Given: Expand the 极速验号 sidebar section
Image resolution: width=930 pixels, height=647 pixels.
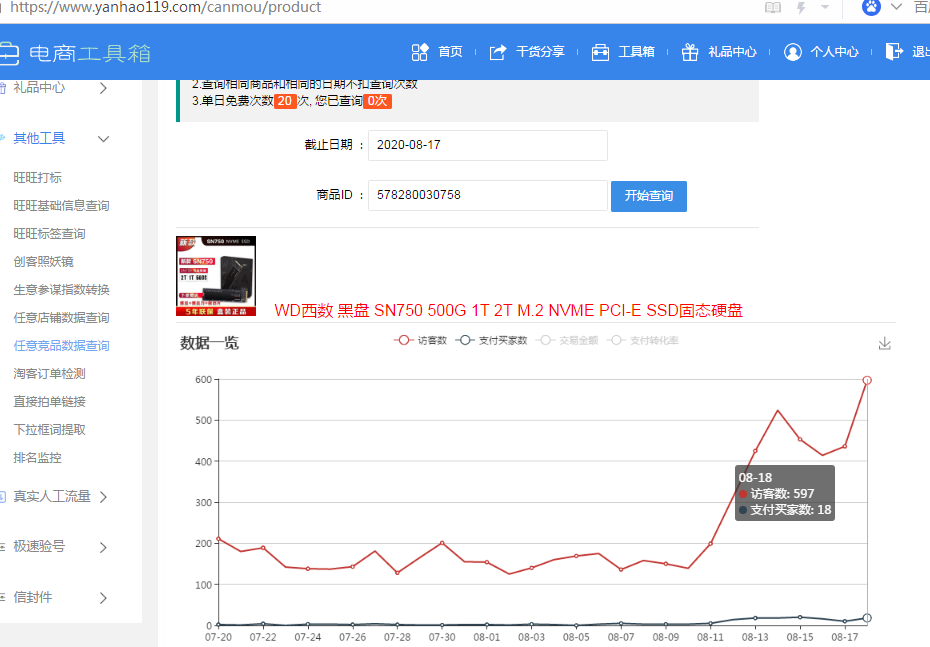Looking at the screenshot, I should [x=103, y=547].
